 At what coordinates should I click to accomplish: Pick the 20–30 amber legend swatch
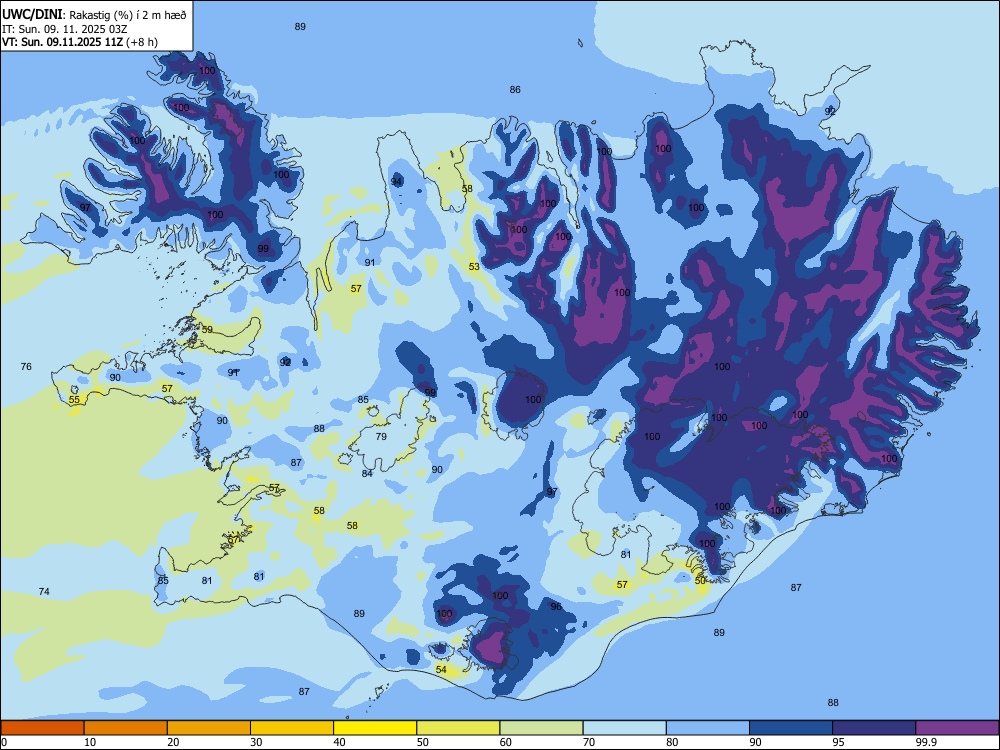[x=209, y=728]
